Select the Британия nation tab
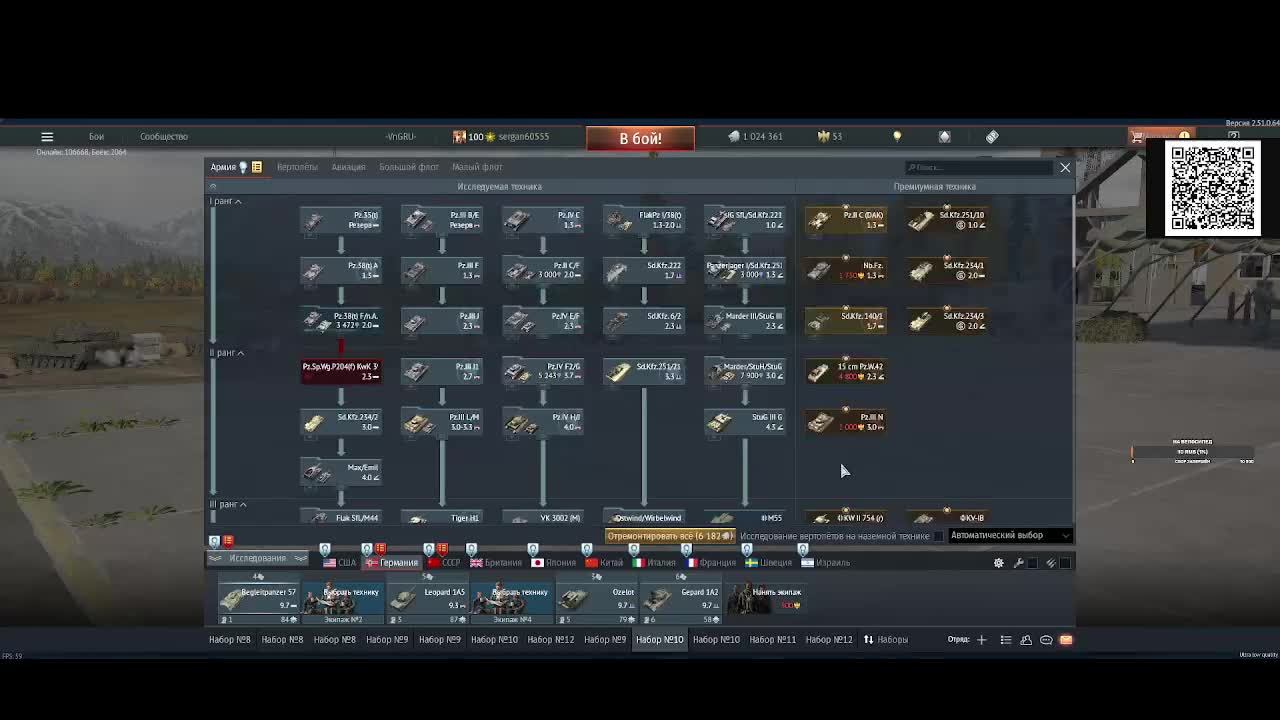This screenshot has height=720, width=1280. 495,563
